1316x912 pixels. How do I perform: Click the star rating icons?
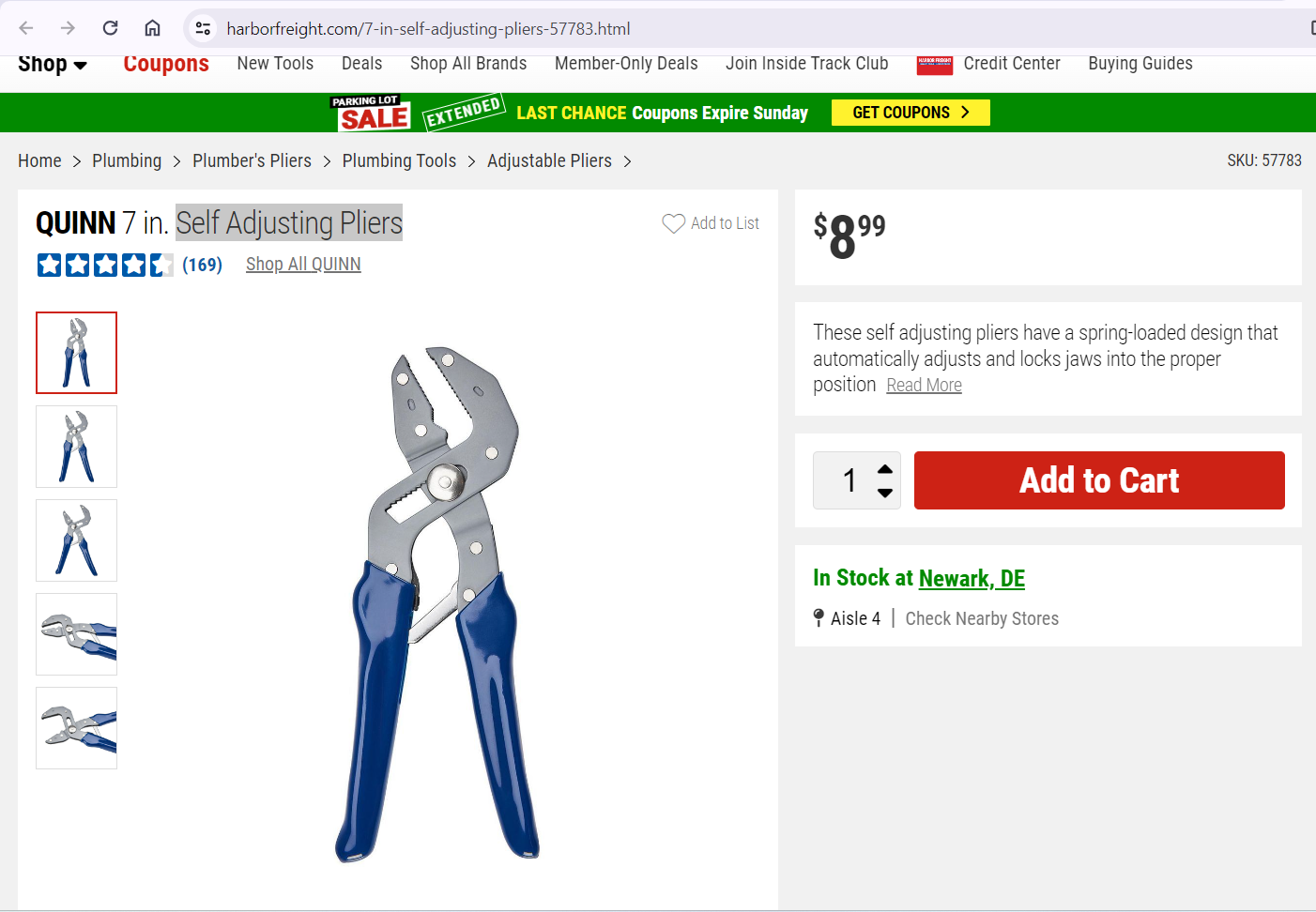pyautogui.click(x=105, y=265)
